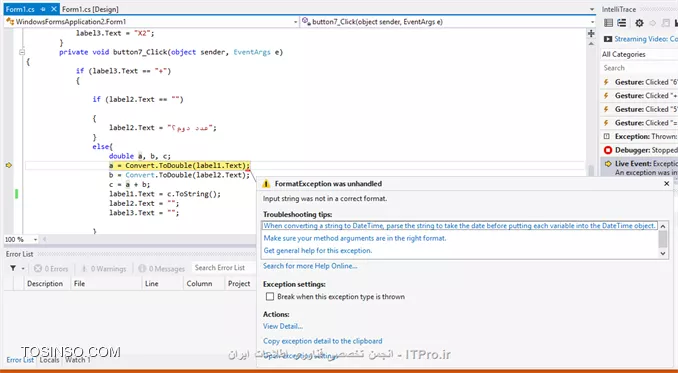Close the FormatException popup

(x=666, y=184)
